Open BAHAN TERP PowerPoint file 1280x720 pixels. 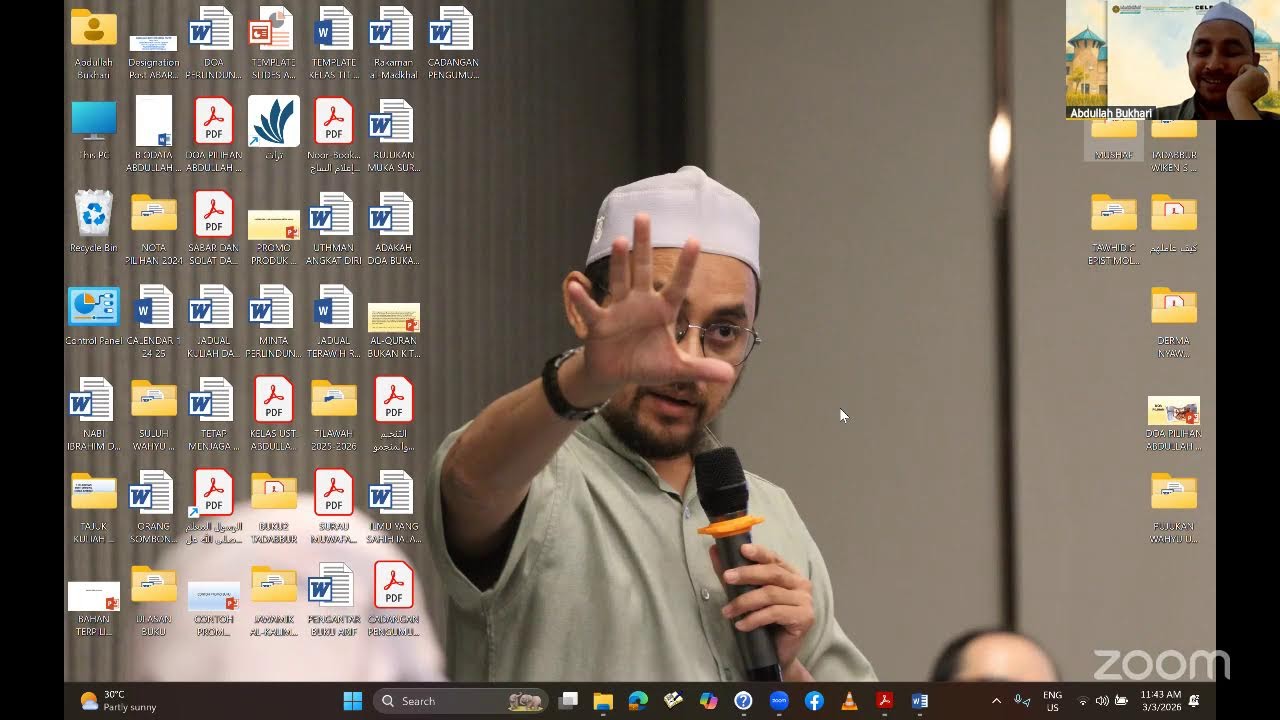point(94,608)
